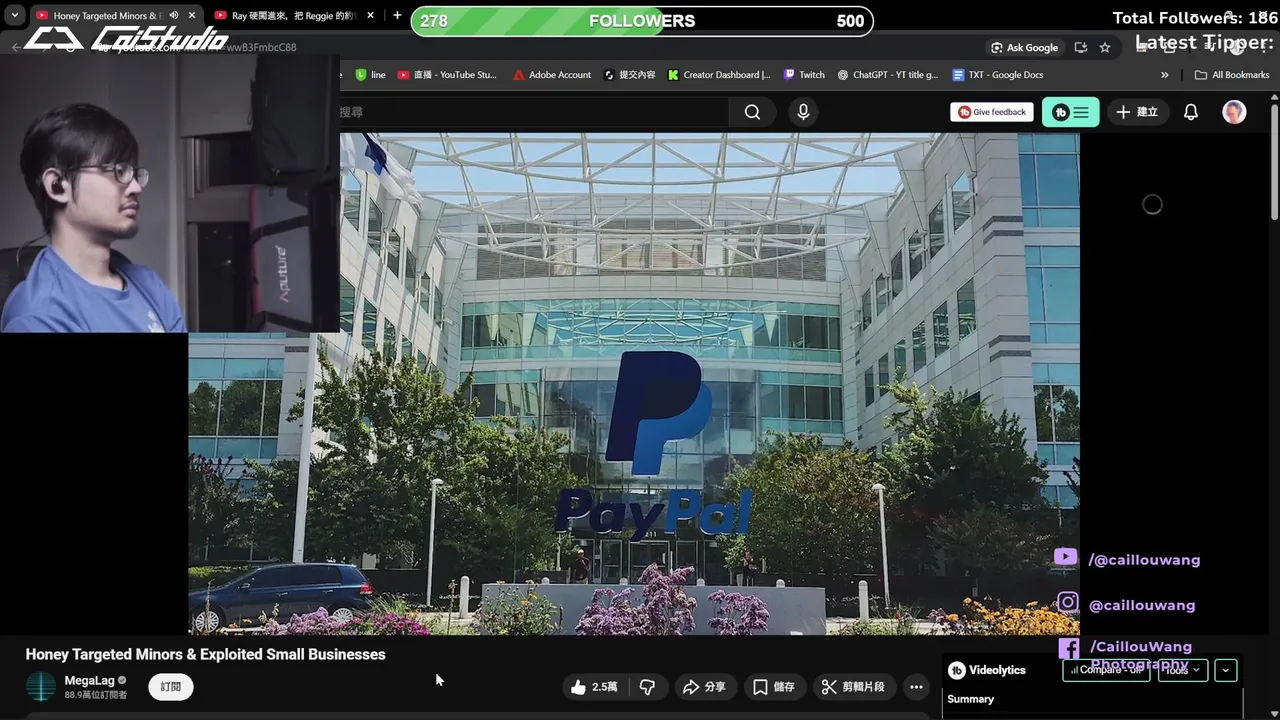The width and height of the screenshot is (1280, 720).
Task: Open the TubeBuddy menu button
Action: click(x=1070, y=112)
